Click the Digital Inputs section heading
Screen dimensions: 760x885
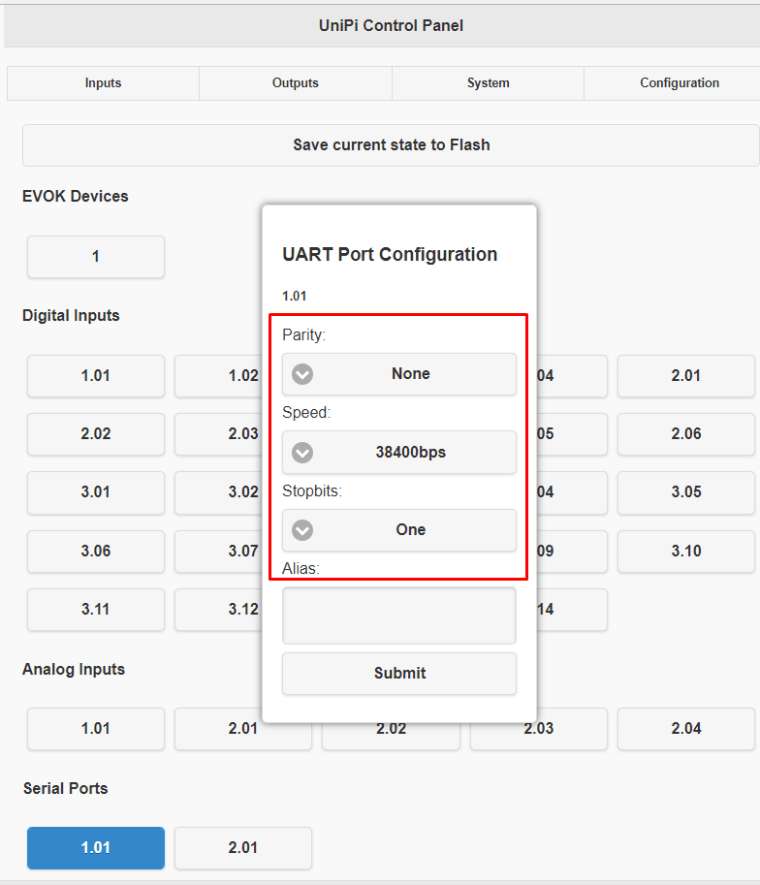click(71, 316)
